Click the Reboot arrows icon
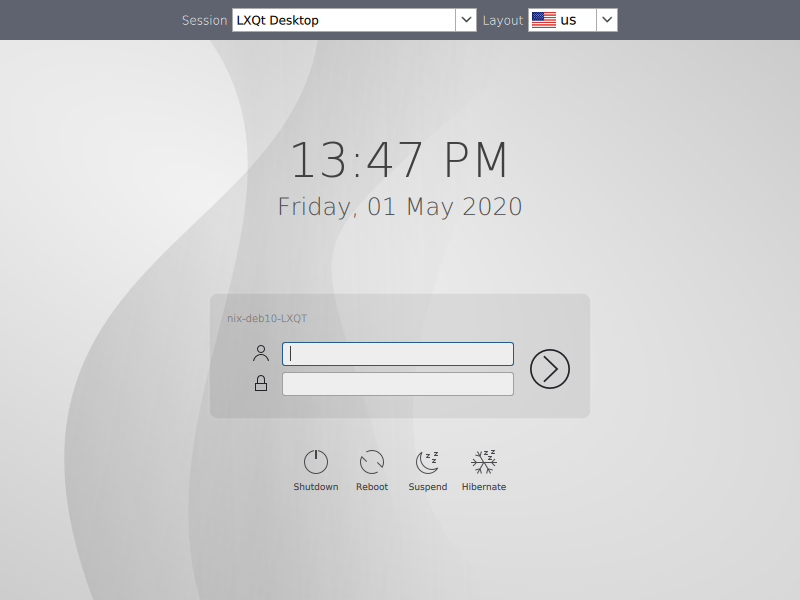This screenshot has width=800, height=600. (372, 462)
